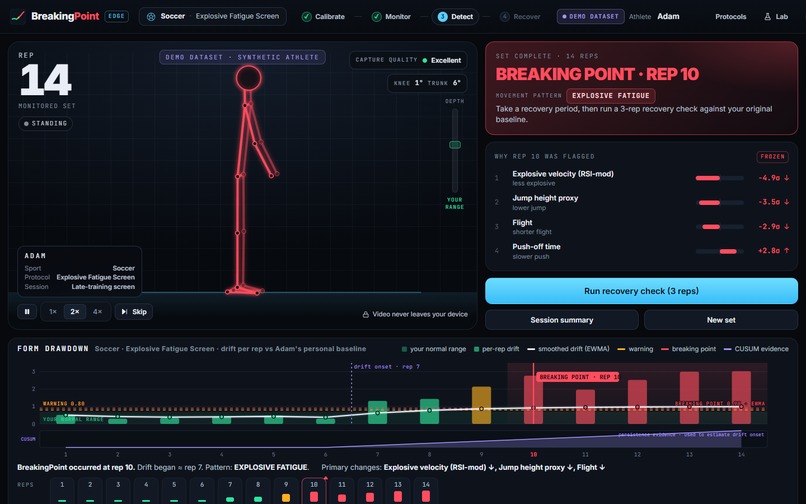Run recovery check (3 reps)
The height and width of the screenshot is (504, 806).
tap(641, 291)
